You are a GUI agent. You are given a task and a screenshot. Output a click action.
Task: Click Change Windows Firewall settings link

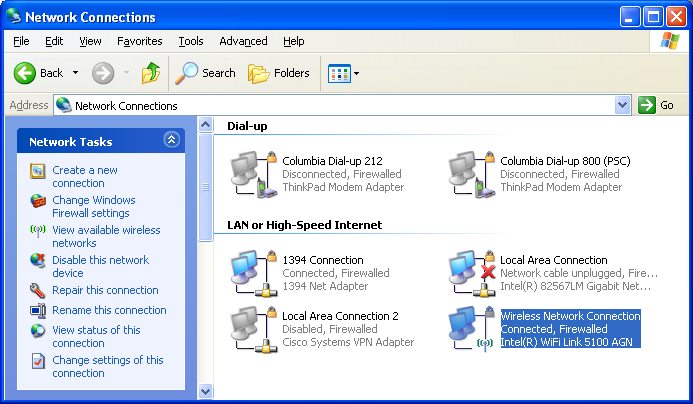(94, 206)
